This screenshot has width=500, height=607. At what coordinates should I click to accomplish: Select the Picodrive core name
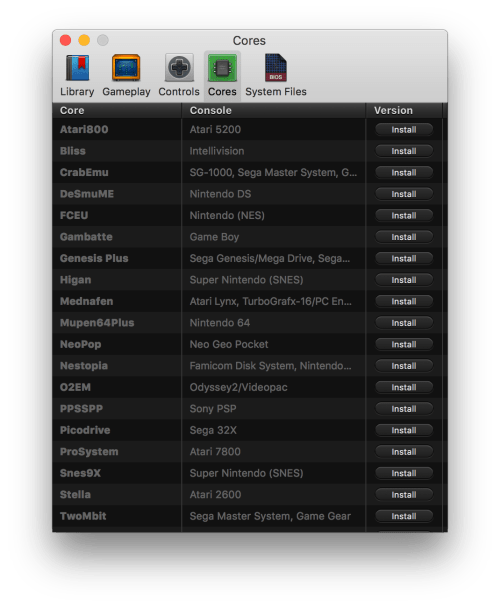point(85,430)
